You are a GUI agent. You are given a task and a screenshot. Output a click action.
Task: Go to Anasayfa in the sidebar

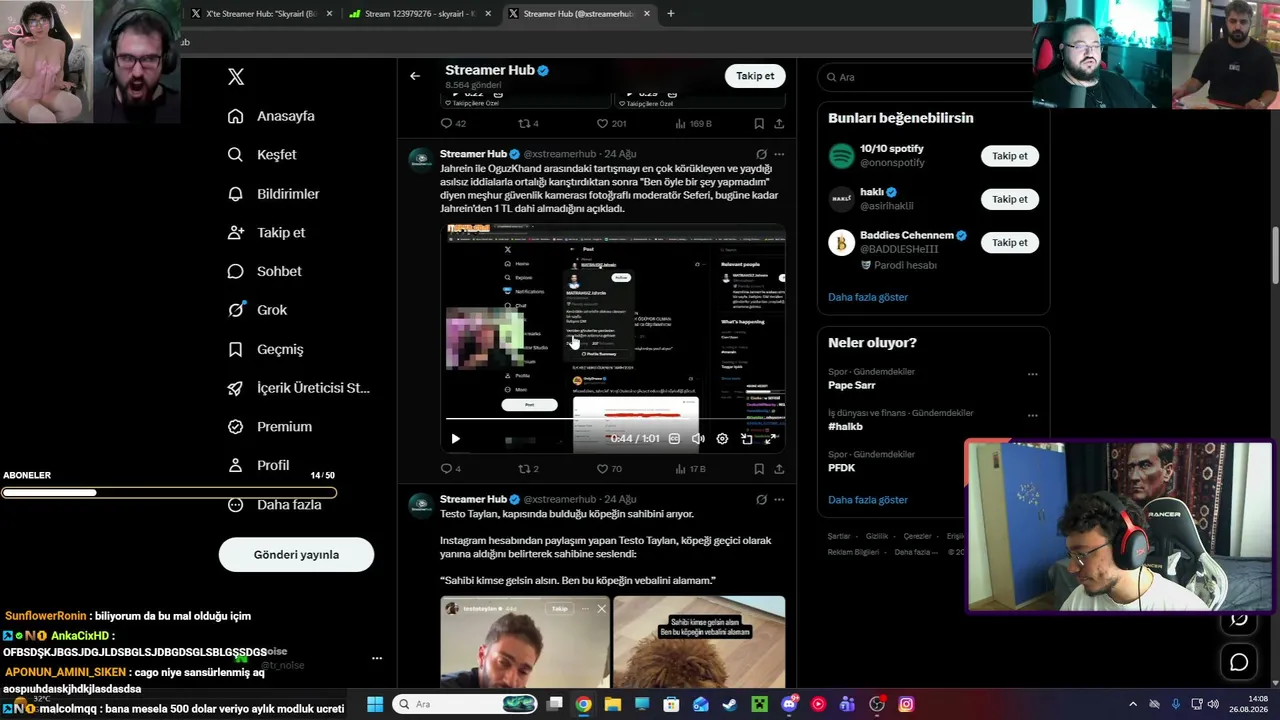click(272, 116)
